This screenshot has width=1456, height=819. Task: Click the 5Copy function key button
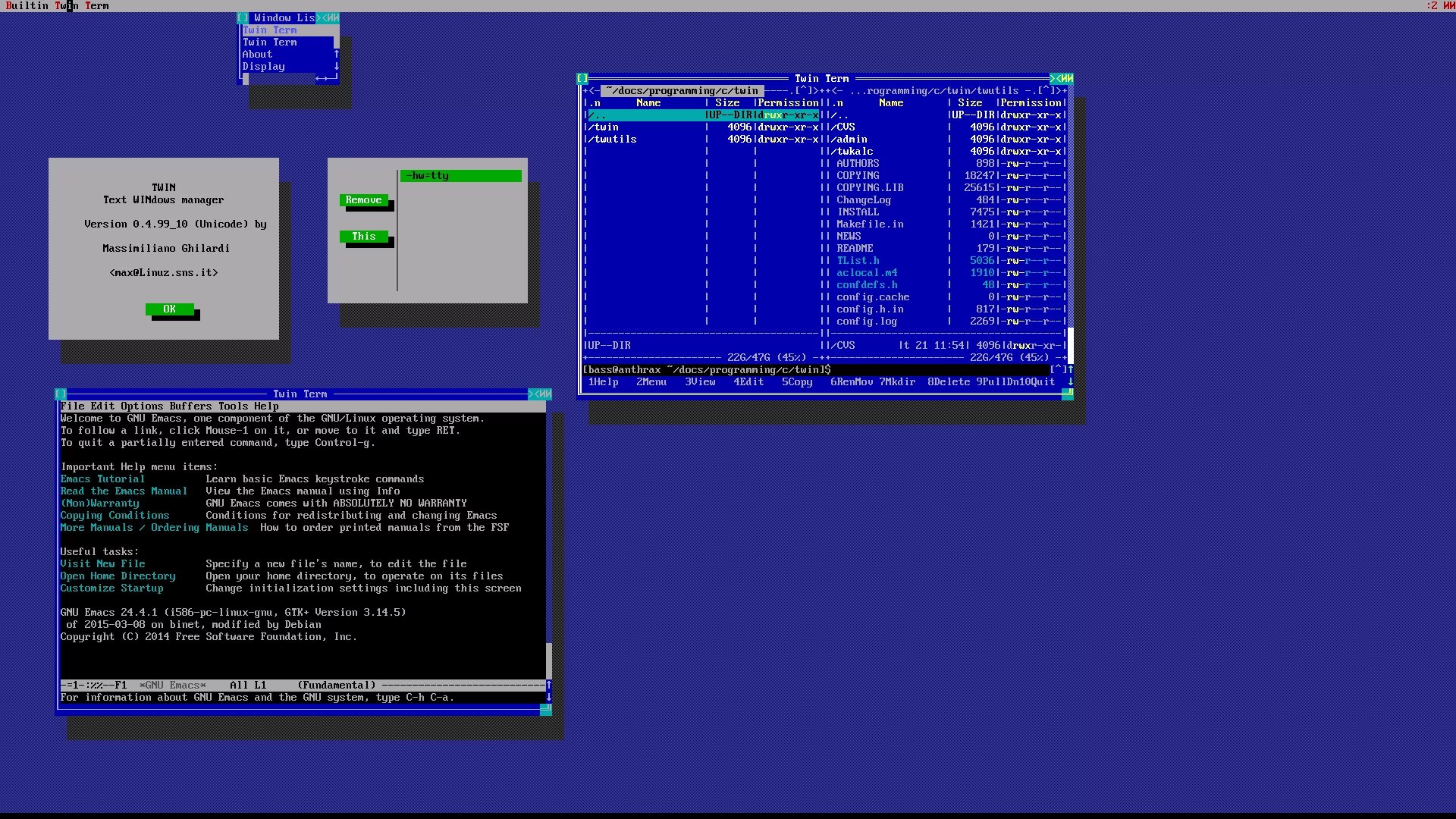[x=798, y=381]
